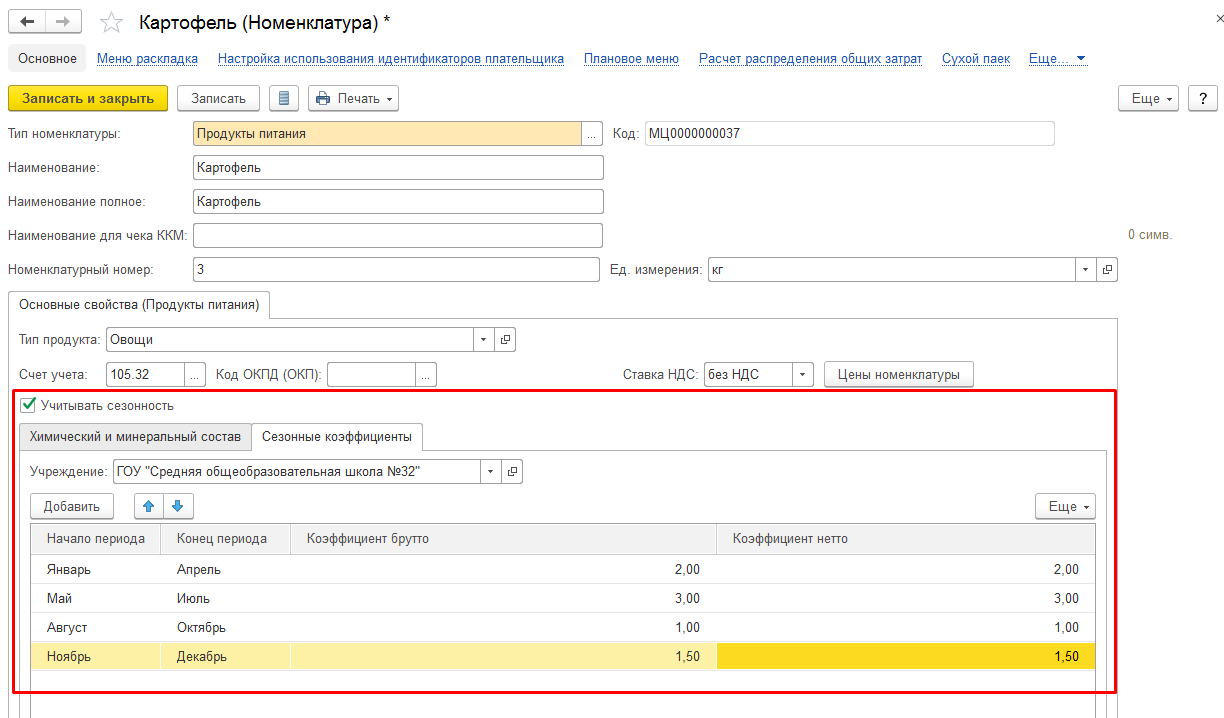Select the Июль end period cell
The height and width of the screenshot is (718, 1224).
[x=226, y=598]
